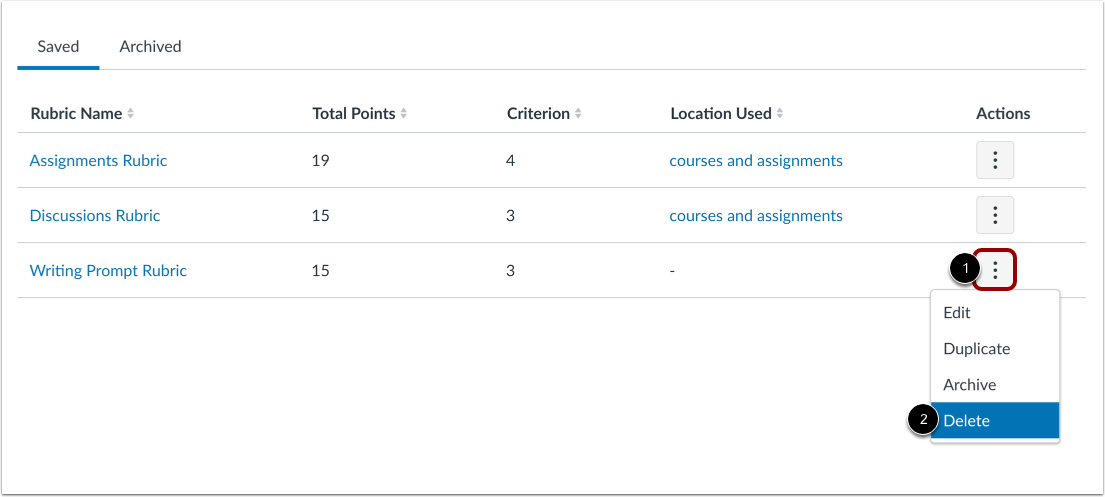The width and height of the screenshot is (1105, 497).
Task: Switch to the Archived tab
Action: [150, 46]
